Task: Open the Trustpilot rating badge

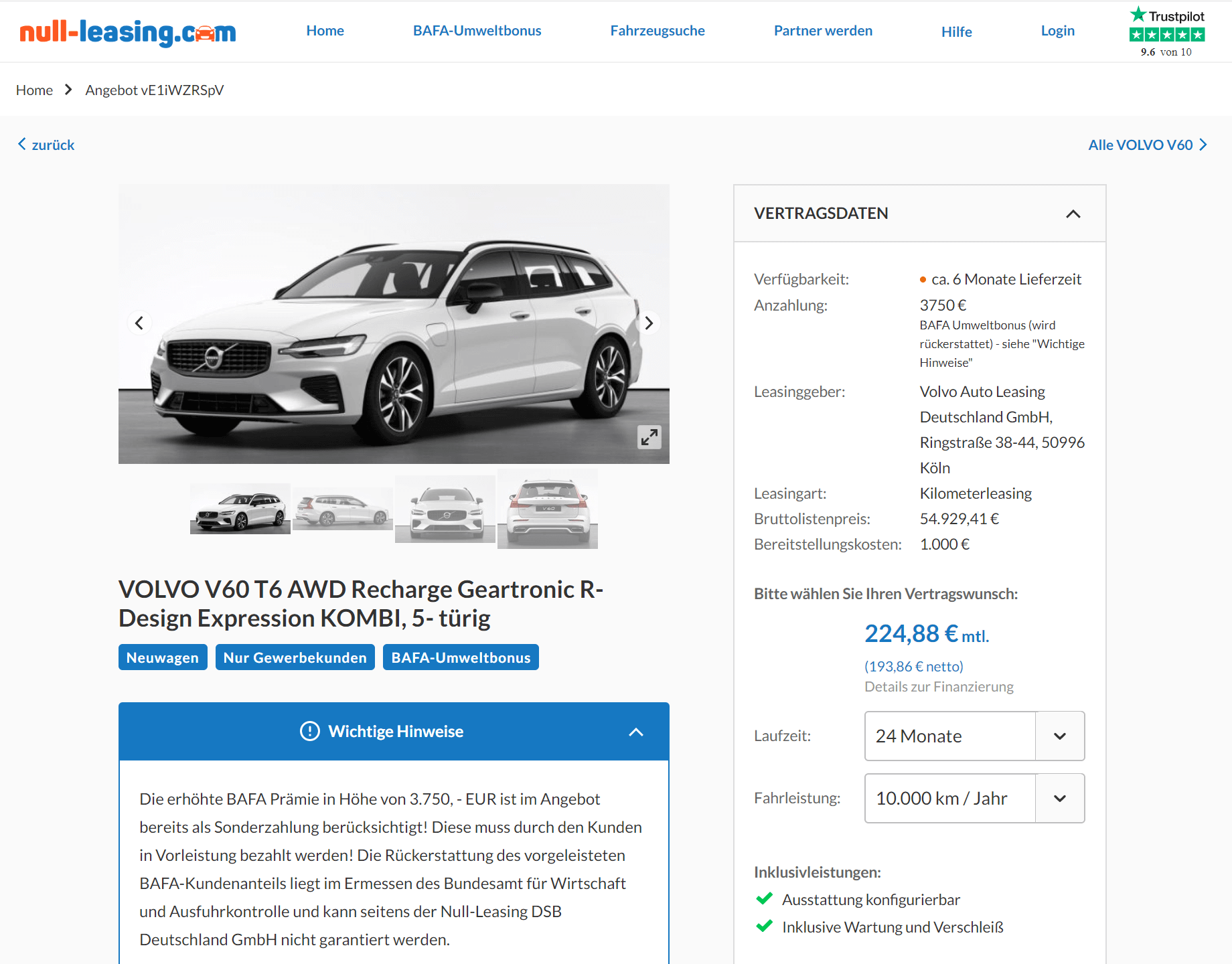Action: tap(1166, 31)
